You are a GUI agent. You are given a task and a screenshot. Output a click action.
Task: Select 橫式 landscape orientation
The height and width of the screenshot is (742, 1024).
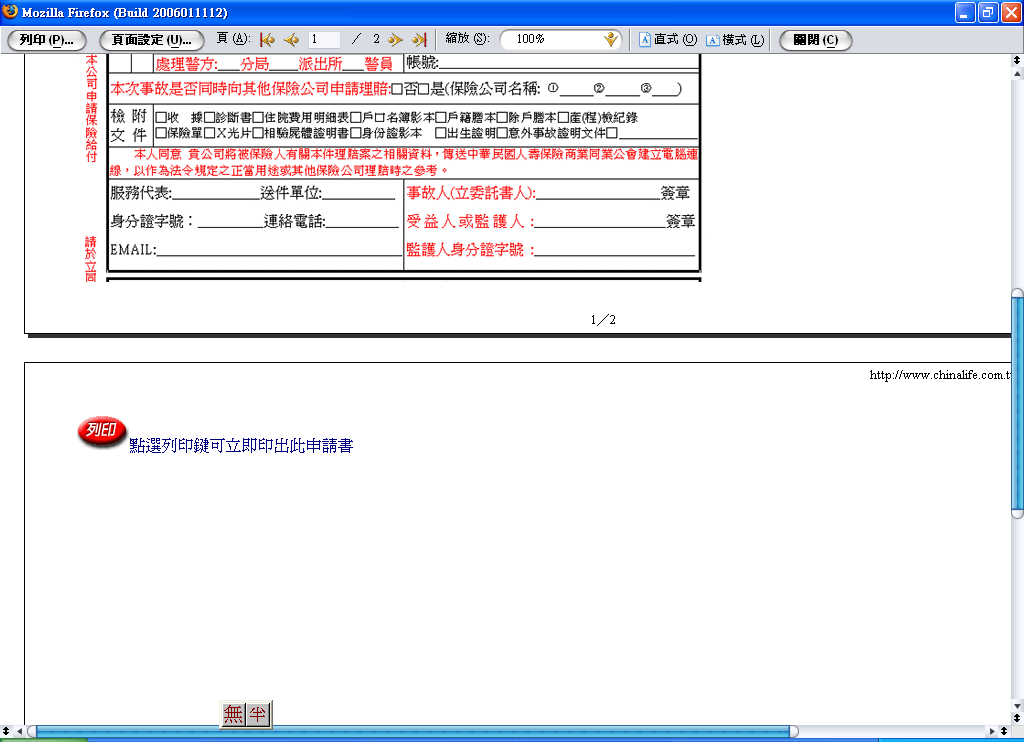pyautogui.click(x=735, y=40)
